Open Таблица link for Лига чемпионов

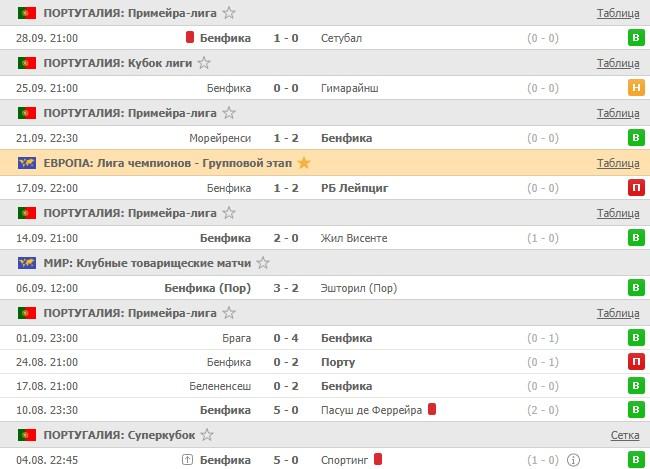[x=618, y=163]
